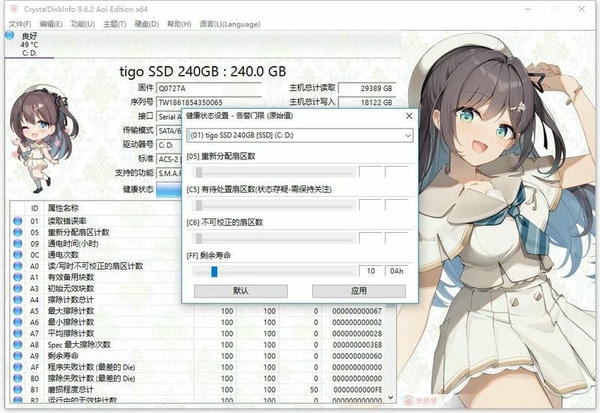Click status icon for A1 有效备用块数
This screenshot has width=600, height=413.
(17, 277)
